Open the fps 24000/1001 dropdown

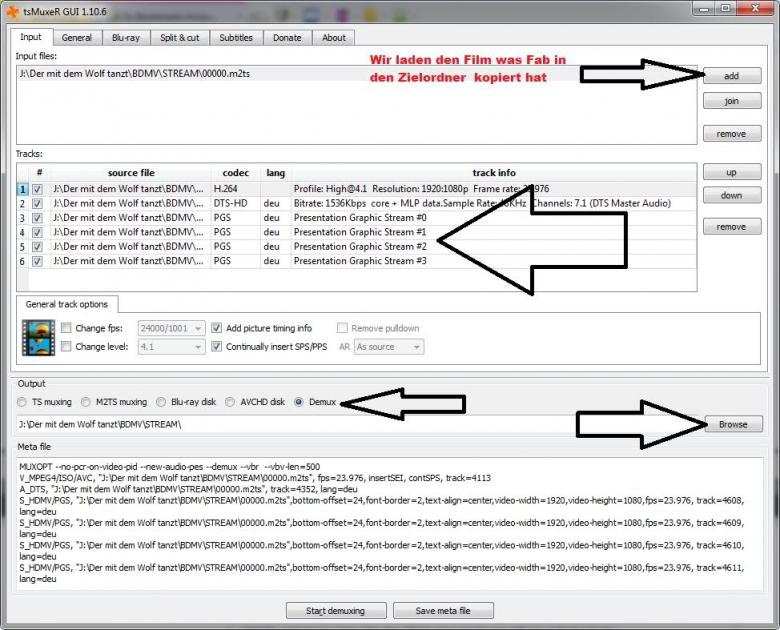pos(171,328)
